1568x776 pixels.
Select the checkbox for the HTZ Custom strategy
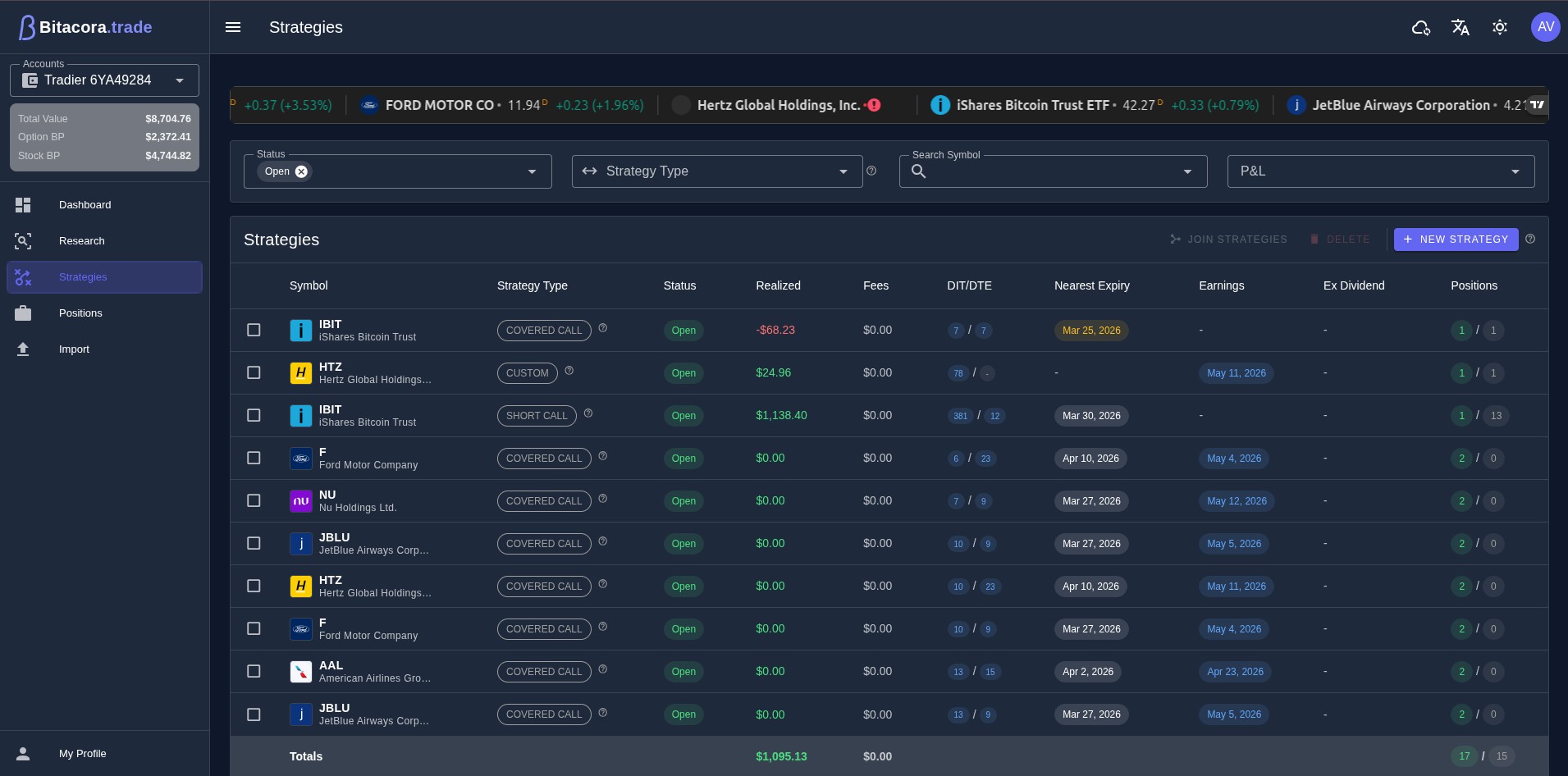[254, 372]
